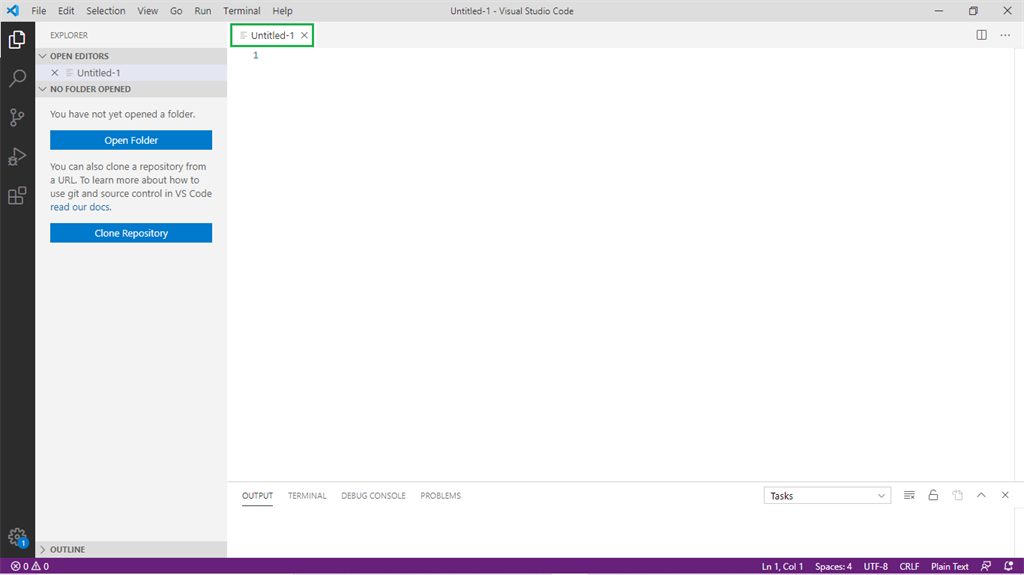Change end of line via CRLF

point(909,567)
